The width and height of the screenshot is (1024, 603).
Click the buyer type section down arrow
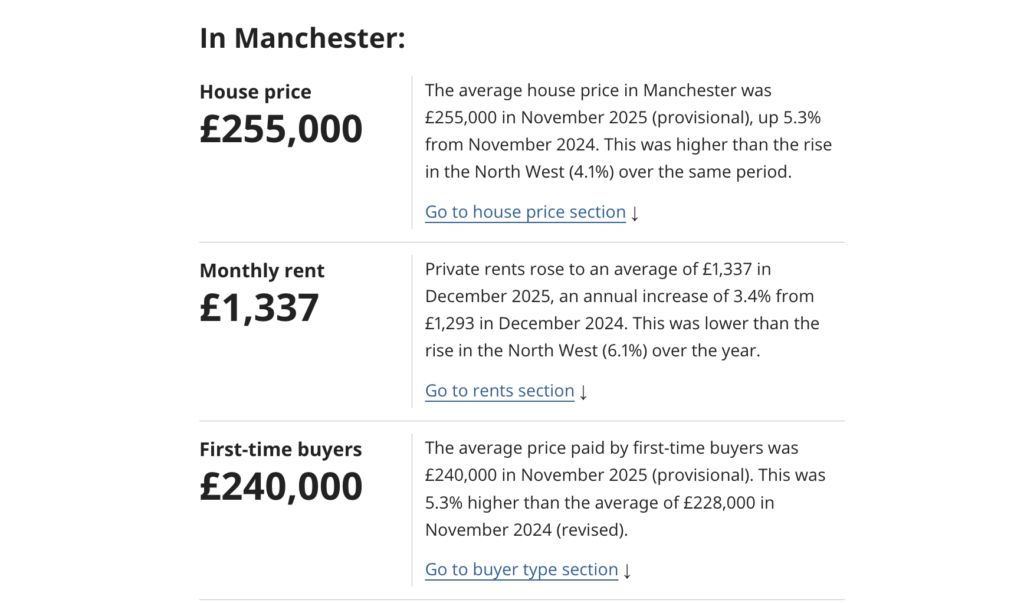coord(627,569)
